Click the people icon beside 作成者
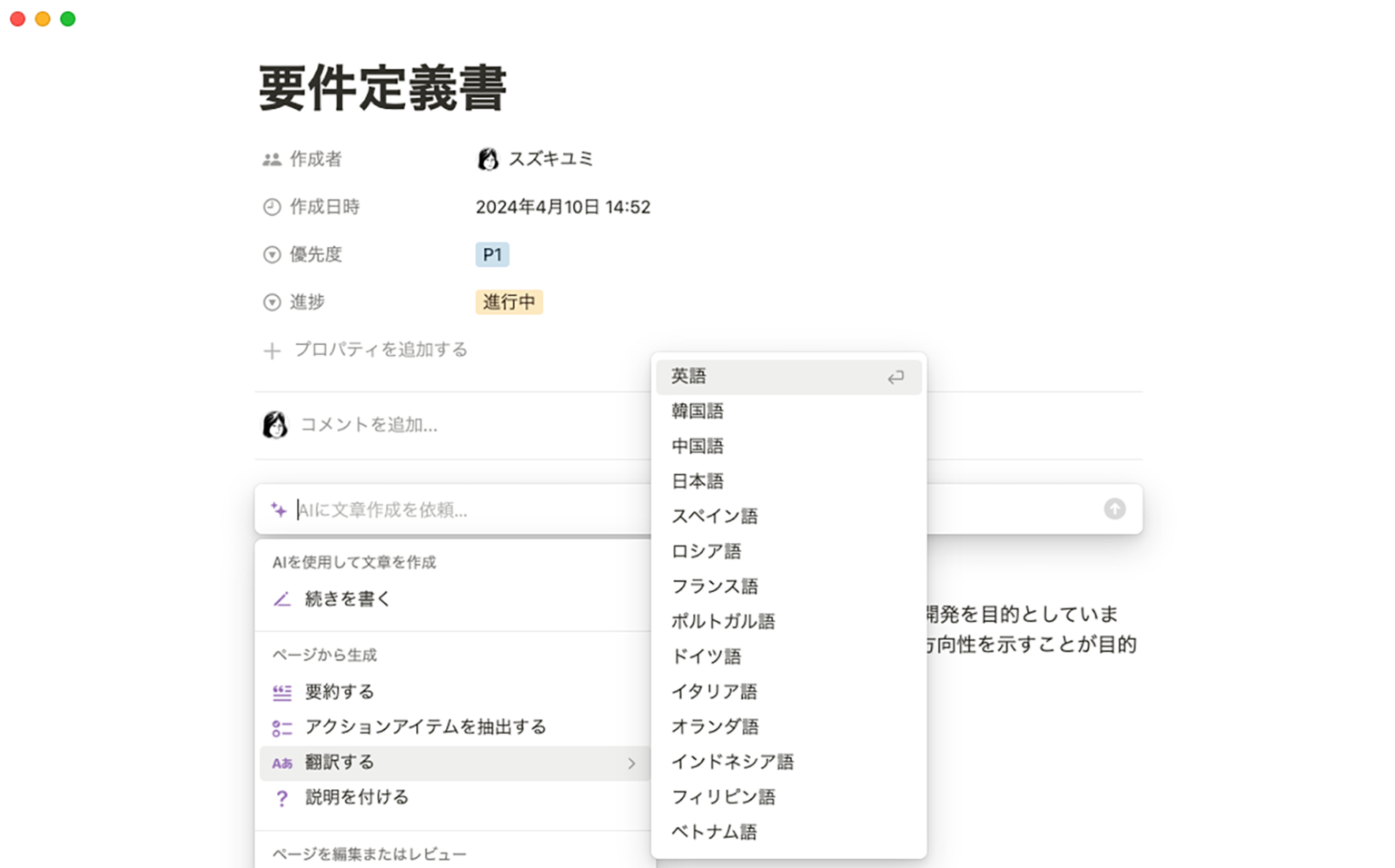Image resolution: width=1395 pixels, height=868 pixels. pos(272,158)
